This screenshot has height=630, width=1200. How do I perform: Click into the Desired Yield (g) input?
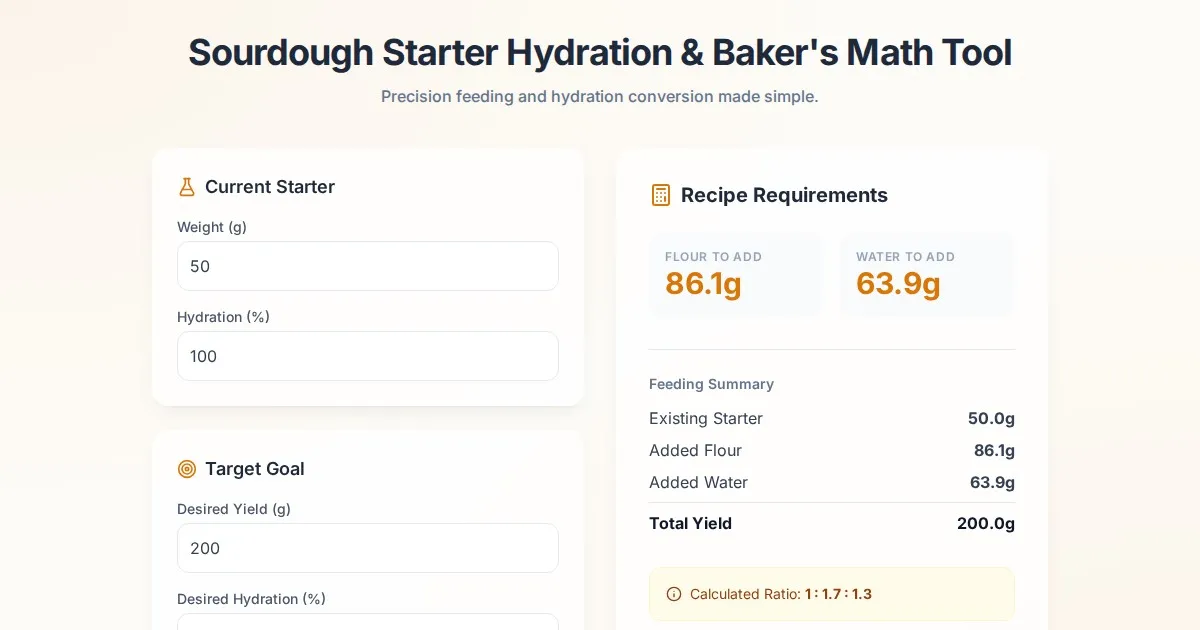367,548
